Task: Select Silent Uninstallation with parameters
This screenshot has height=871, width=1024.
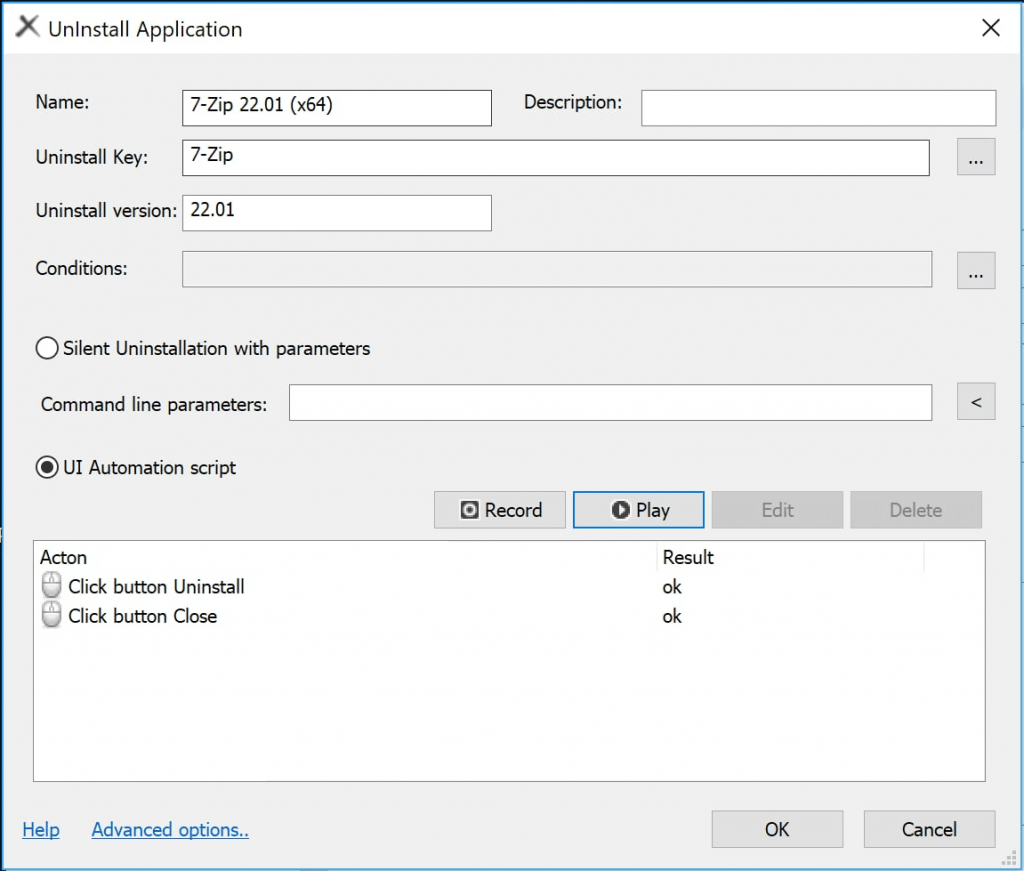Action: [x=202, y=348]
